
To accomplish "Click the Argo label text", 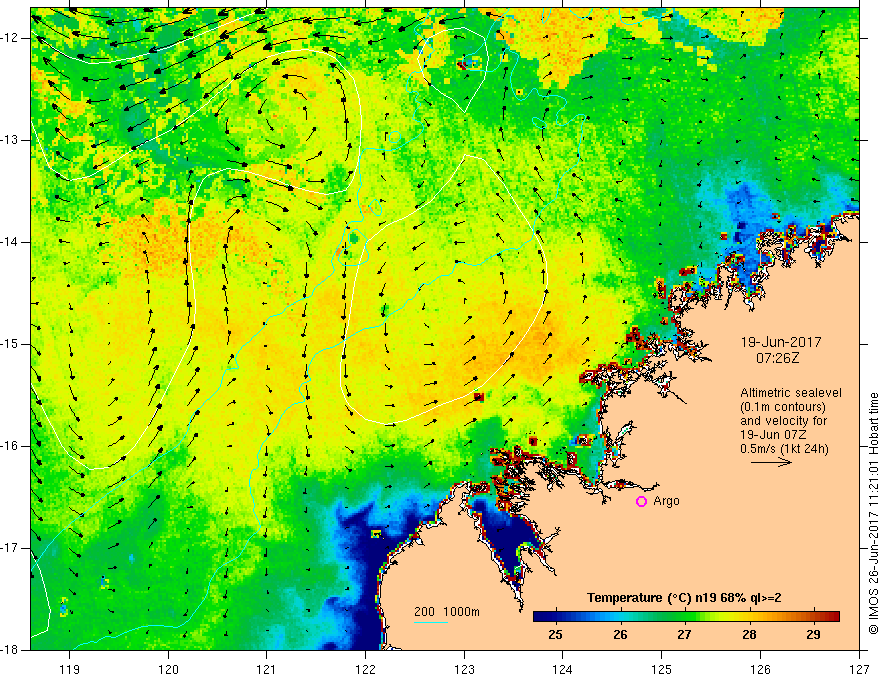I will click(x=666, y=501).
